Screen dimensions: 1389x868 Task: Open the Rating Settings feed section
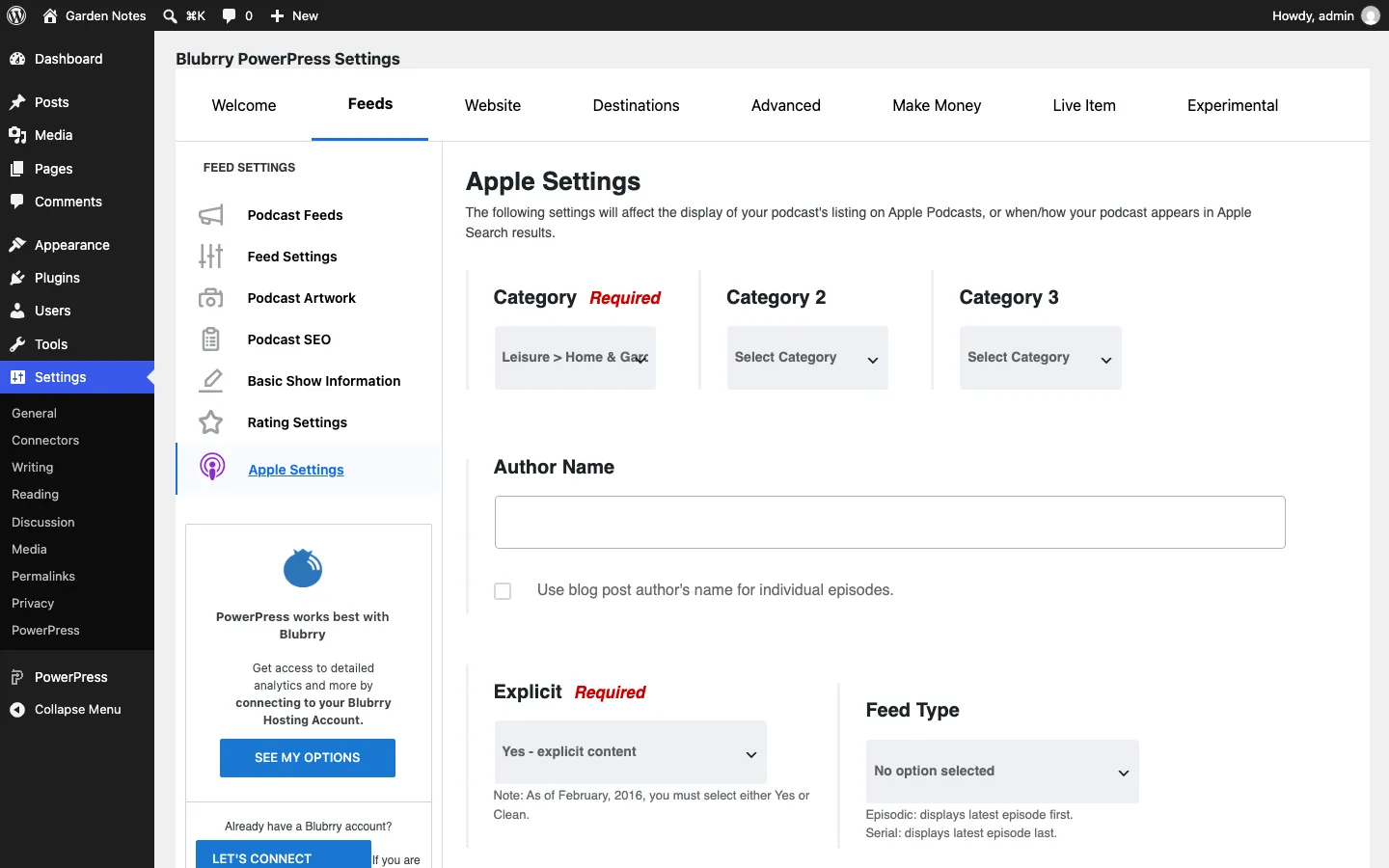(297, 422)
